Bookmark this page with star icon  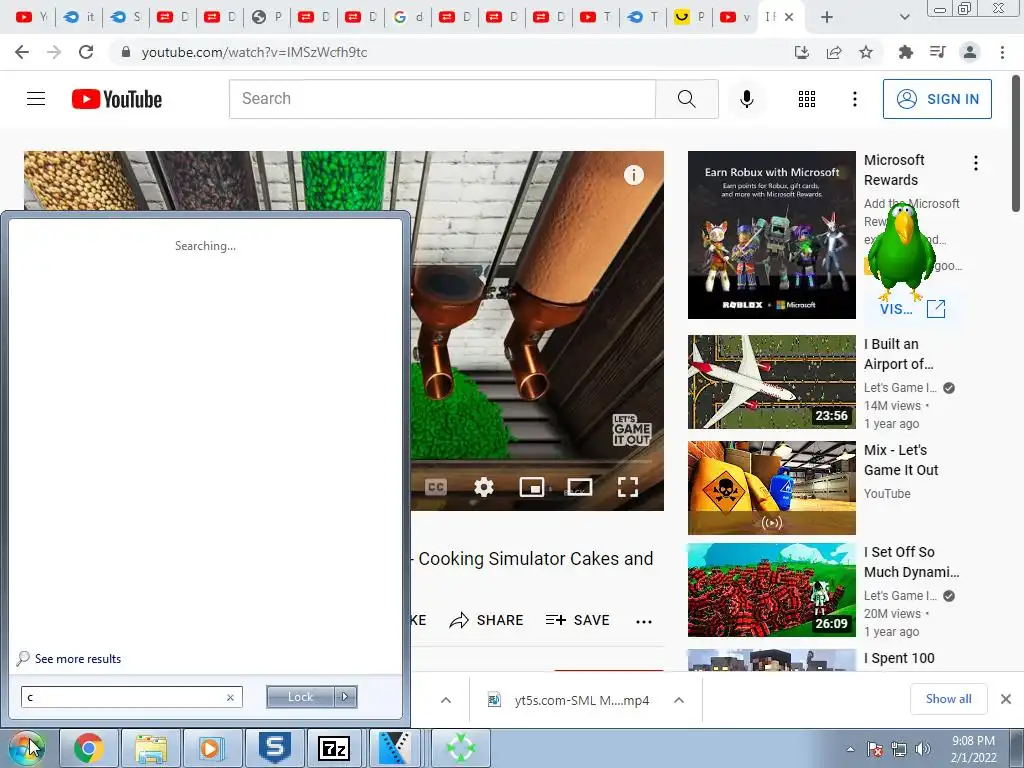pos(866,52)
